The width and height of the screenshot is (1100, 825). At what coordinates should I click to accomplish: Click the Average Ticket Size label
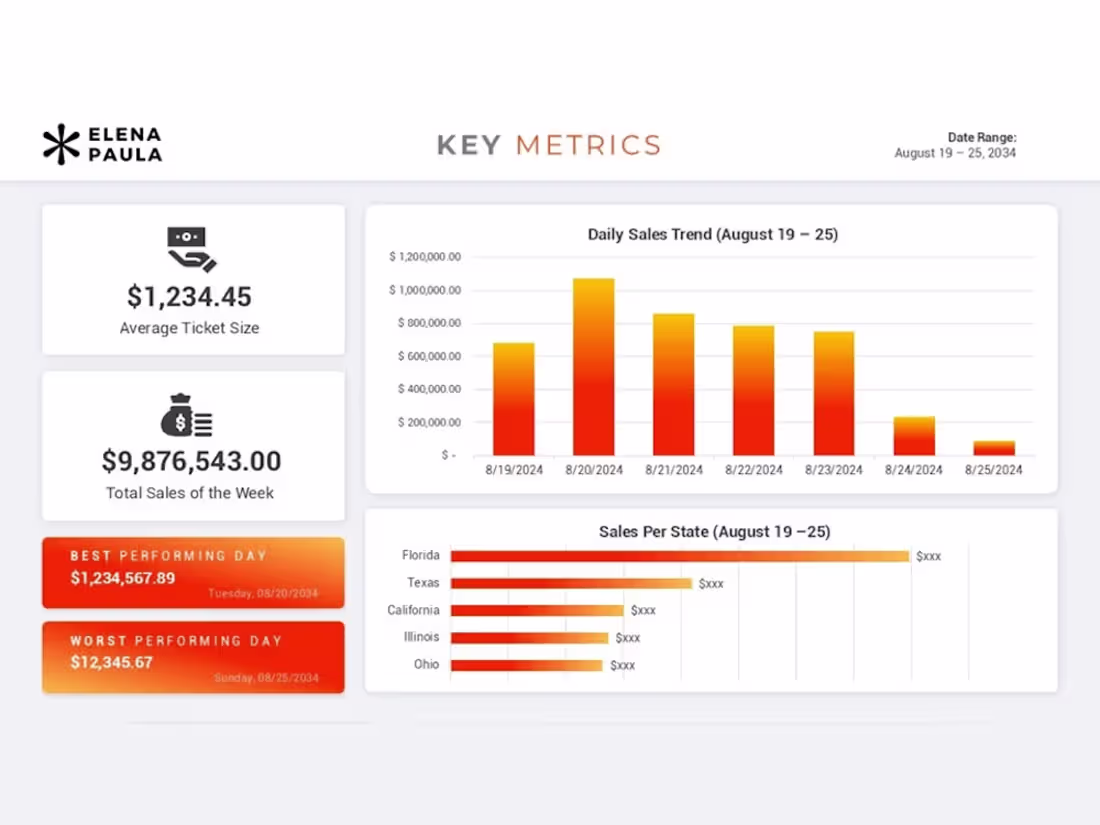coord(189,328)
